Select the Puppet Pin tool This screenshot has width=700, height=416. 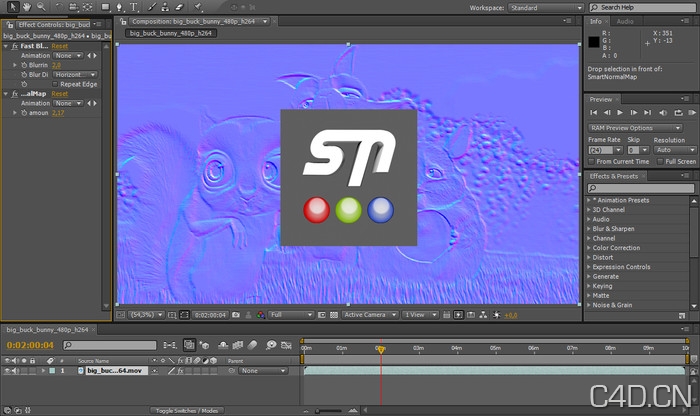pyautogui.click(x=198, y=7)
